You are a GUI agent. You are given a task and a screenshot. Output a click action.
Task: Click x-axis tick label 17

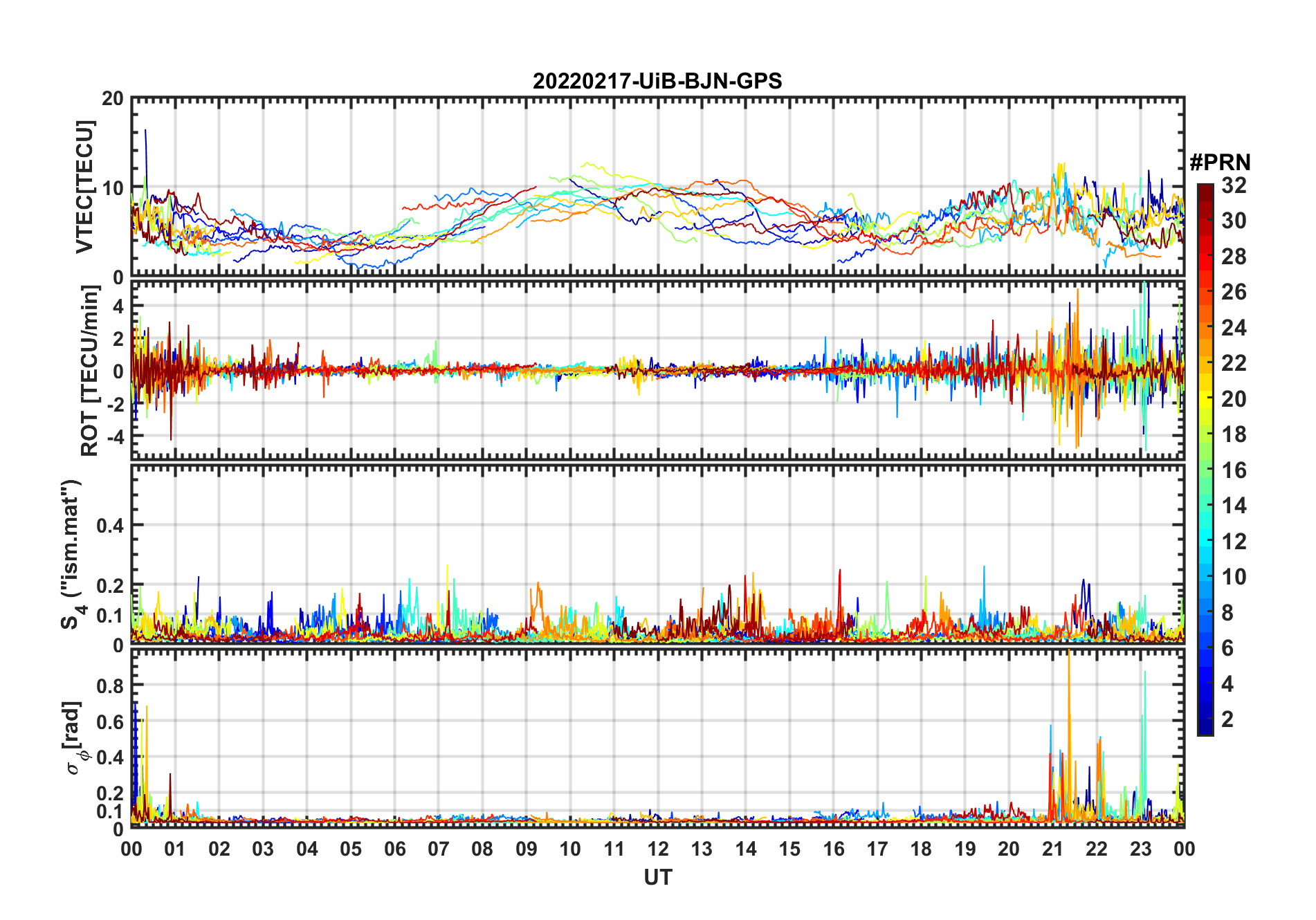877,849
